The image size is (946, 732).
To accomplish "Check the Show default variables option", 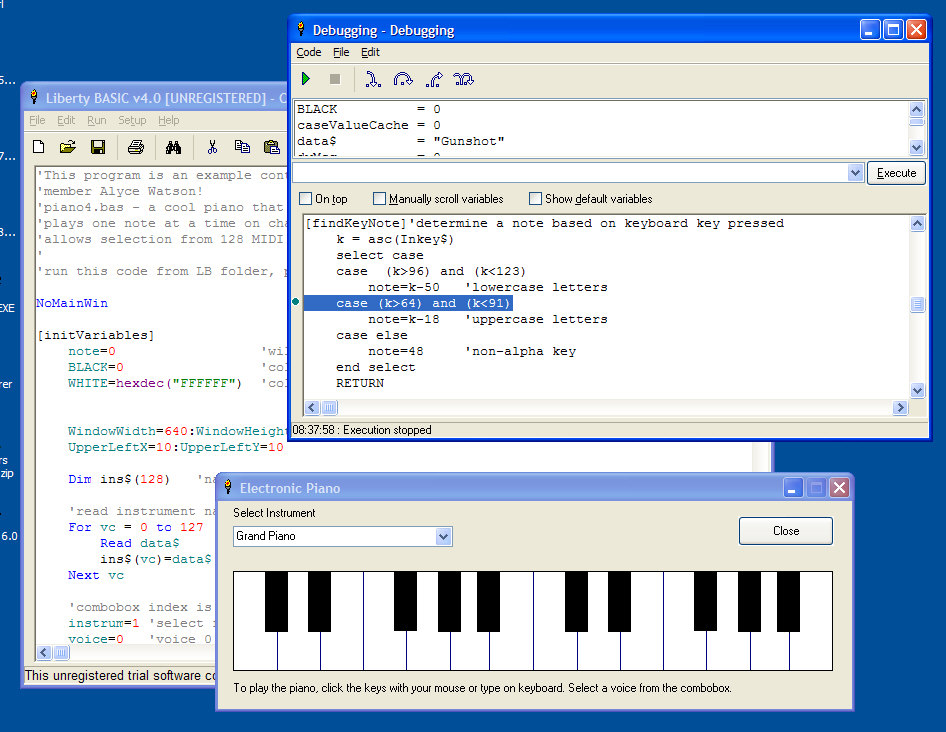I will pyautogui.click(x=535, y=199).
